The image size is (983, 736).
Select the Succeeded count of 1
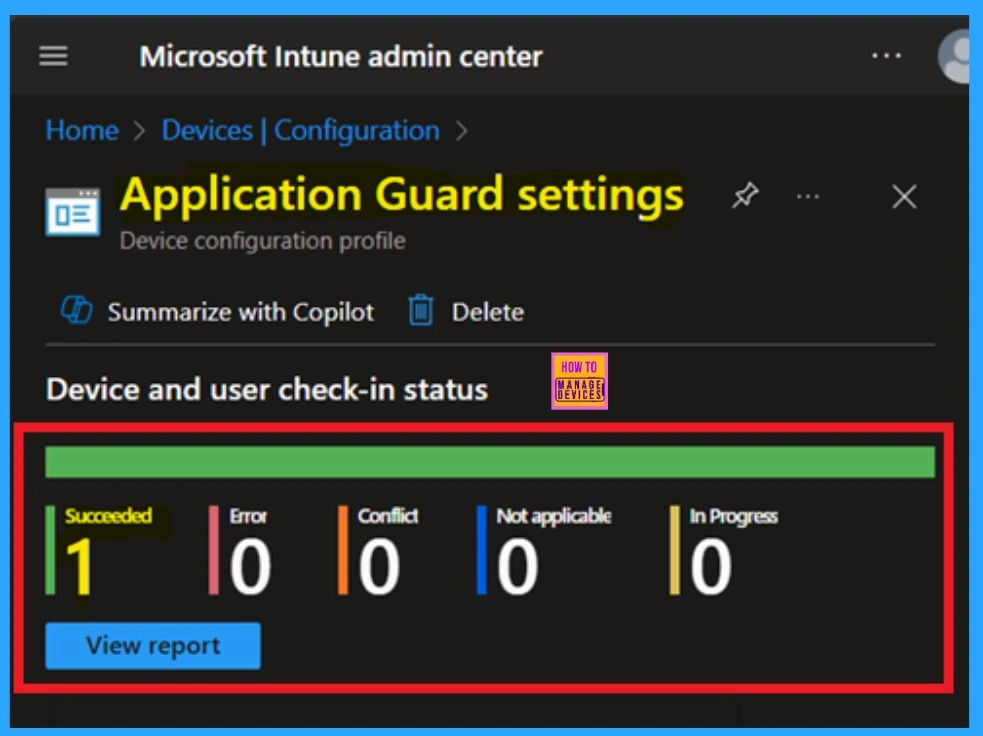coord(80,567)
